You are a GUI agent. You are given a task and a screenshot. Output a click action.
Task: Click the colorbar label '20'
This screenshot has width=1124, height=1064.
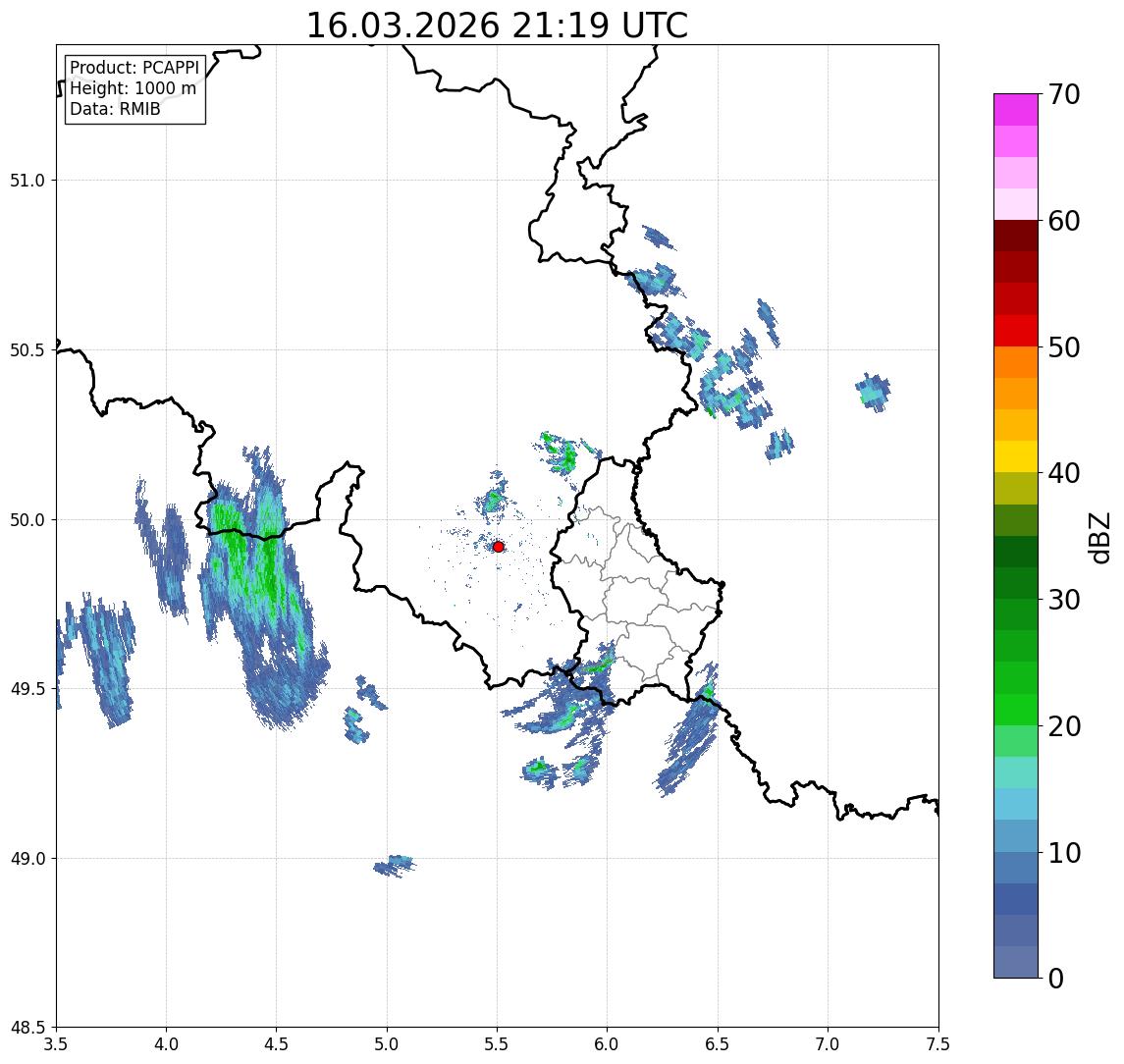coord(1064,725)
